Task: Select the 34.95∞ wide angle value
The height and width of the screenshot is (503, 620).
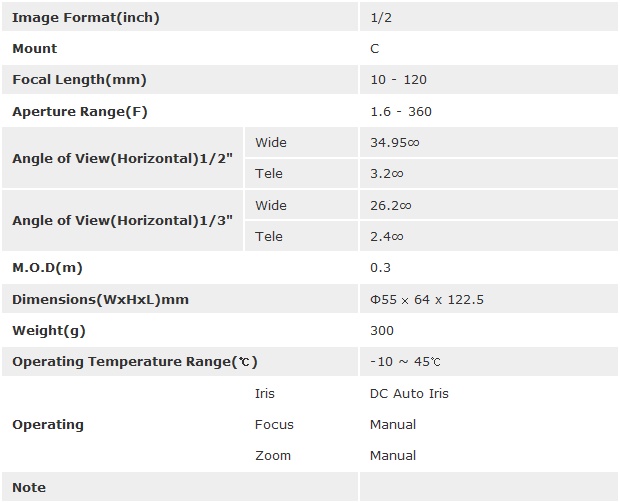Action: (395, 143)
